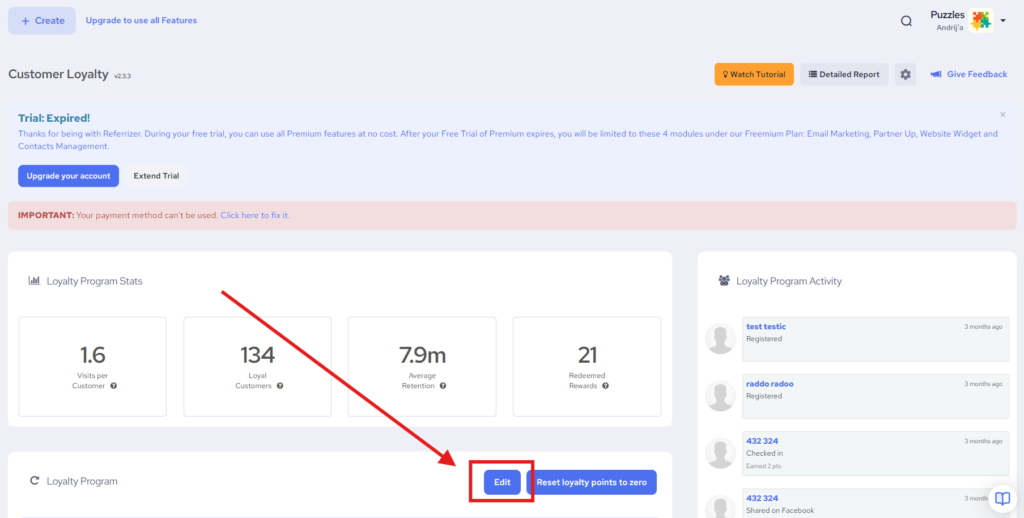Click the Upgrade your account button

(x=68, y=176)
